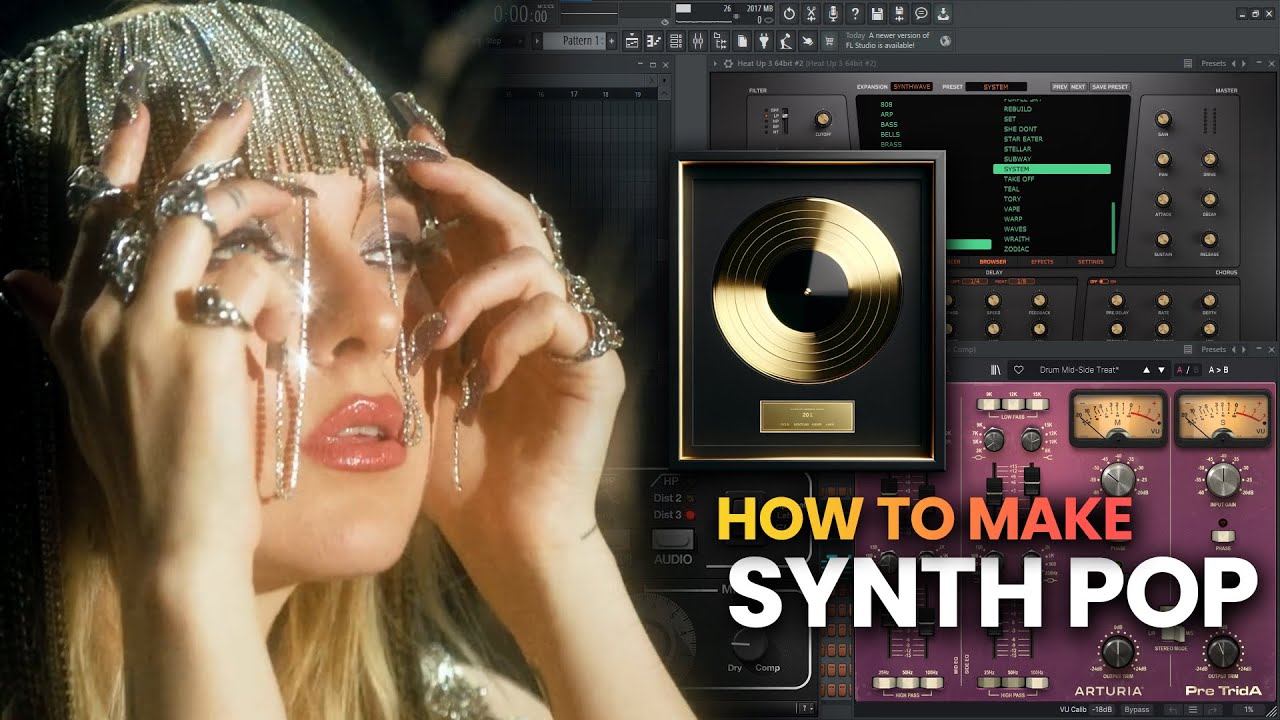This screenshot has width=1280, height=720.
Task: Click the Dry/Comp mix knob
Action: click(749, 645)
